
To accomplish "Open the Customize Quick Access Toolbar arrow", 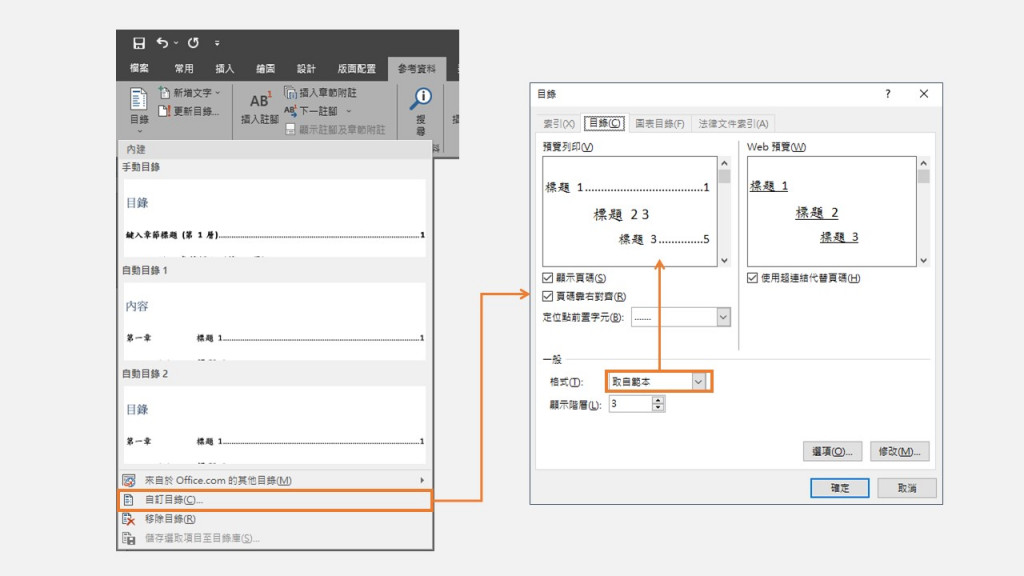I will pyautogui.click(x=217, y=44).
